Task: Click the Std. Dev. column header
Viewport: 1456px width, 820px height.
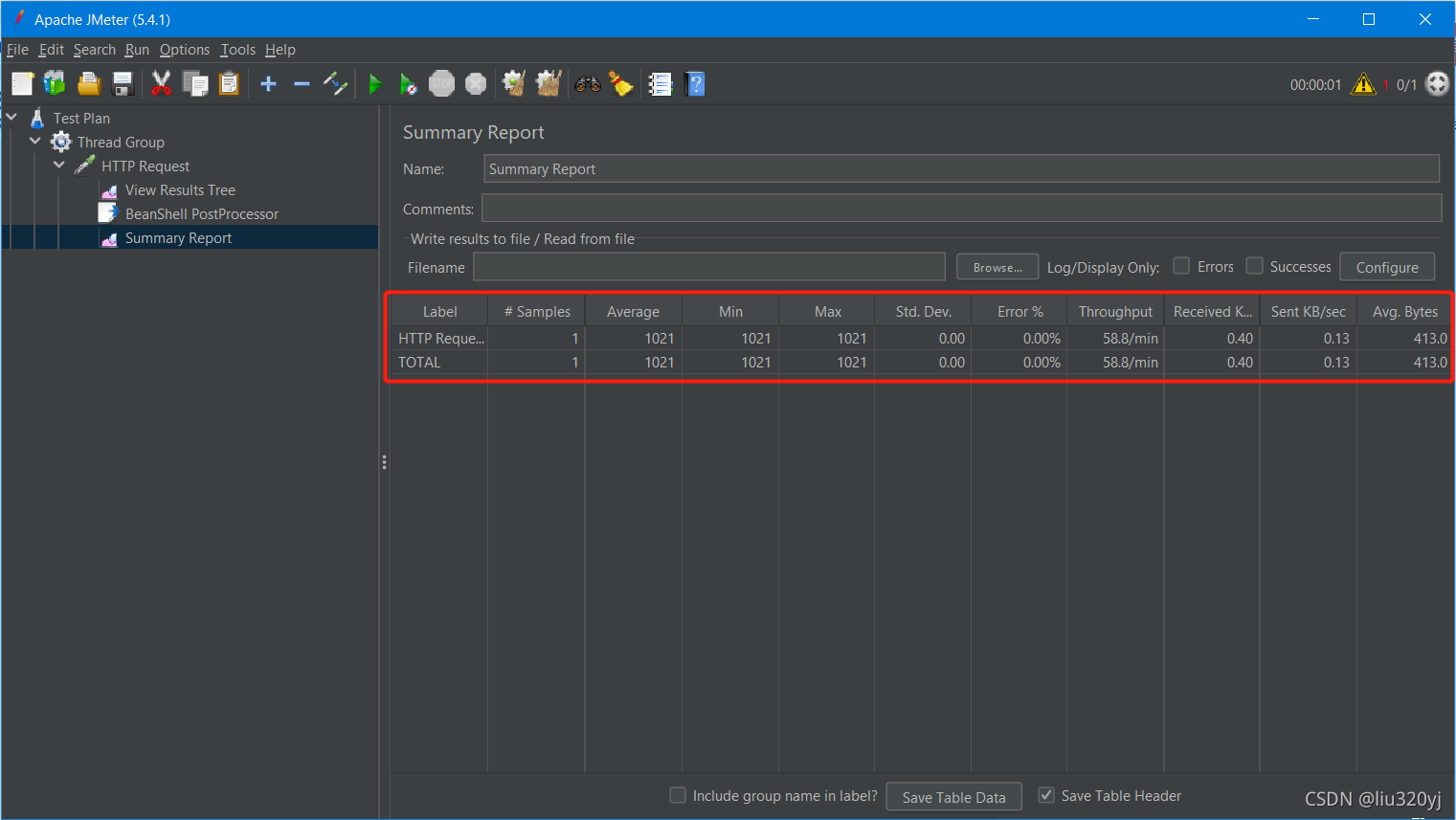Action: (923, 312)
